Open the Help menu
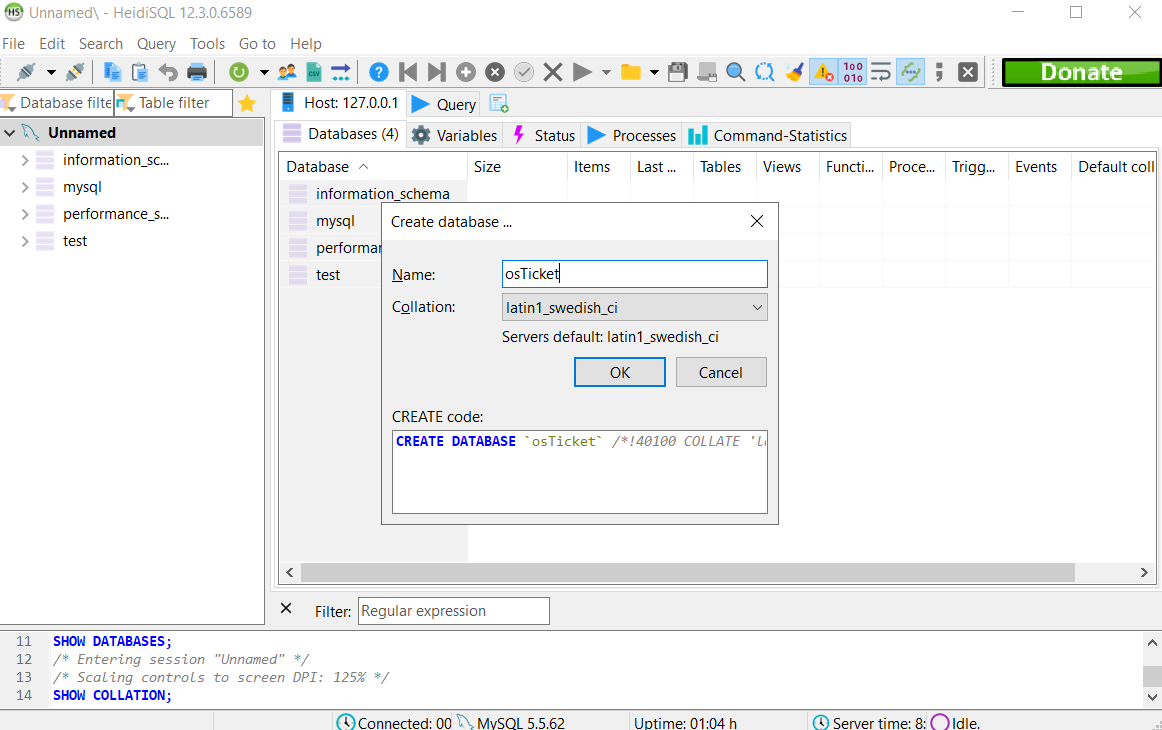Screen dimensions: 1162x730 click(306, 44)
